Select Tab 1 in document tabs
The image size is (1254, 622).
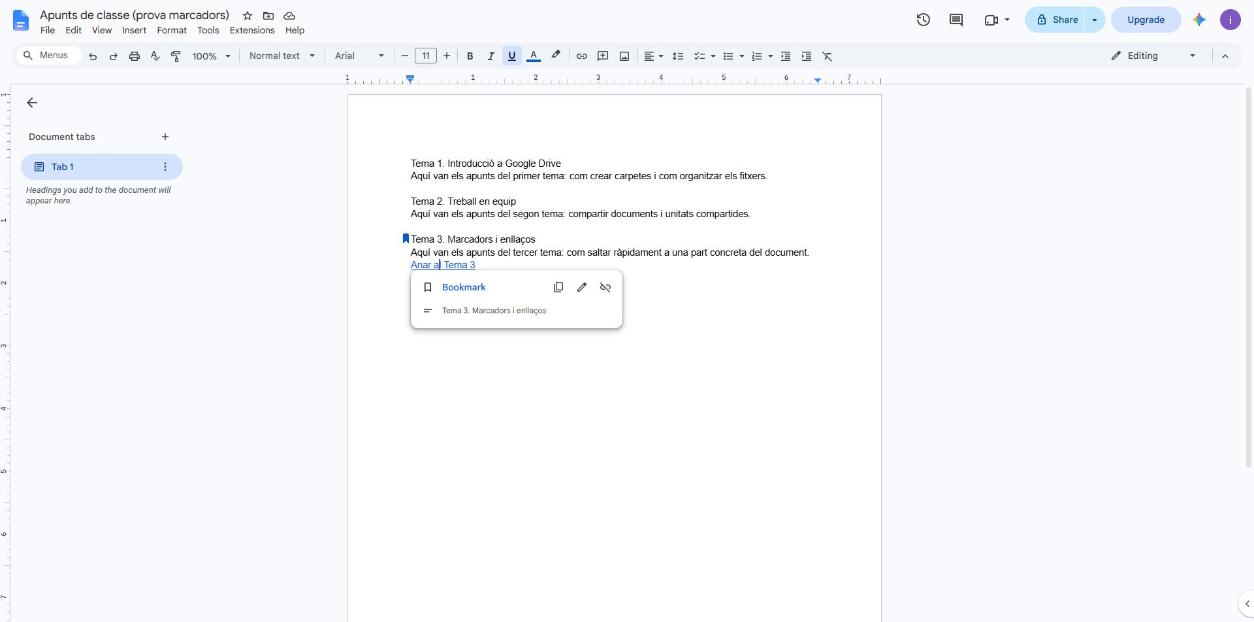(101, 167)
